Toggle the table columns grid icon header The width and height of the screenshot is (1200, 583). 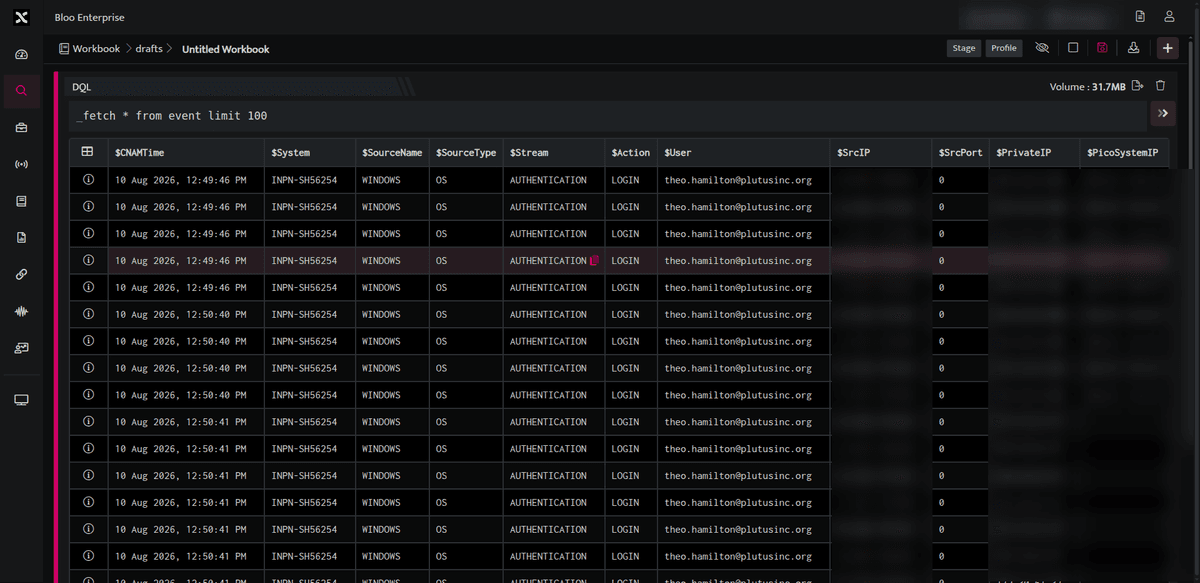tap(88, 152)
